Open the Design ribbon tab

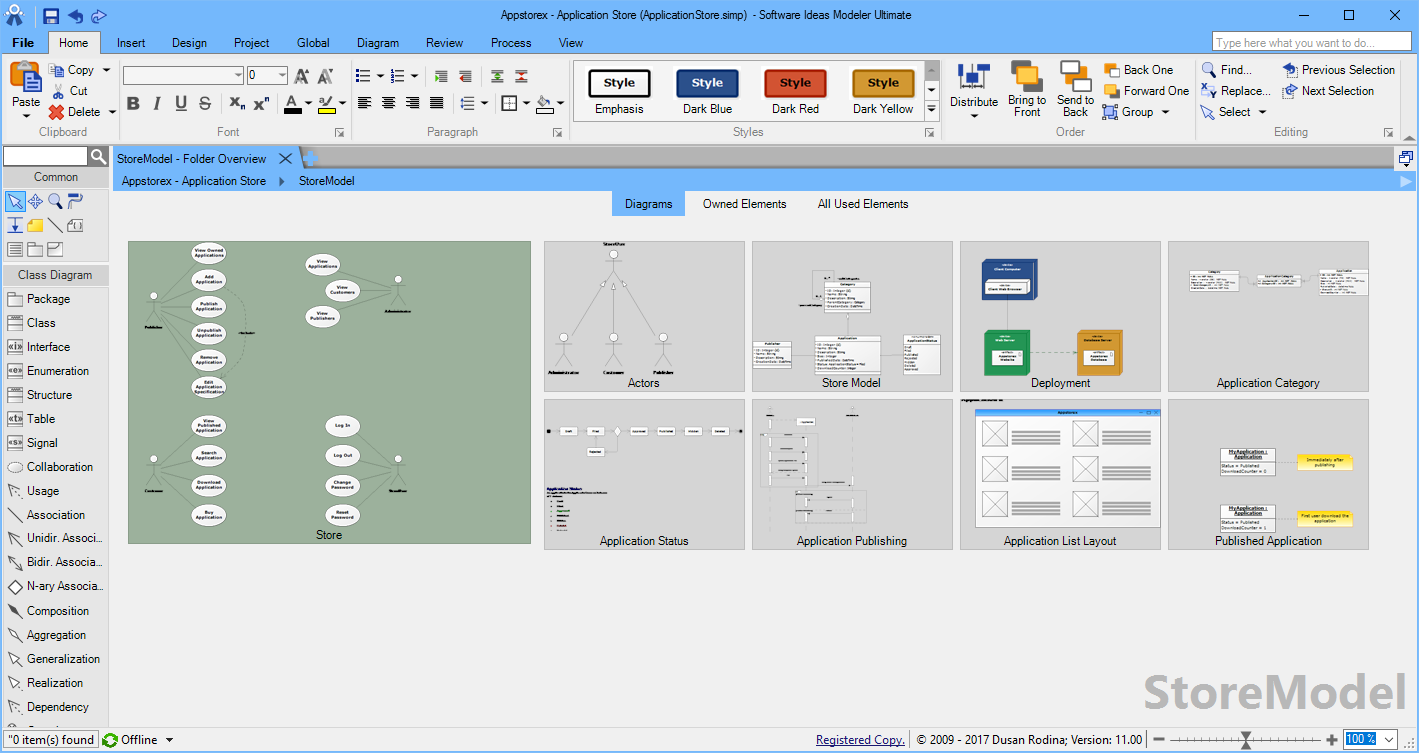click(x=189, y=43)
